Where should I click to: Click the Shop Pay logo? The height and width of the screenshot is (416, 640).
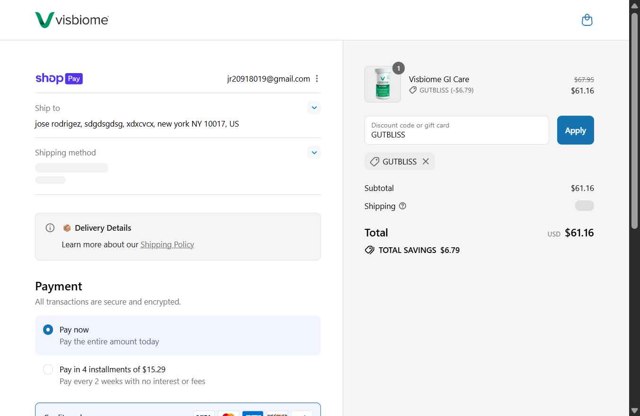point(59,78)
